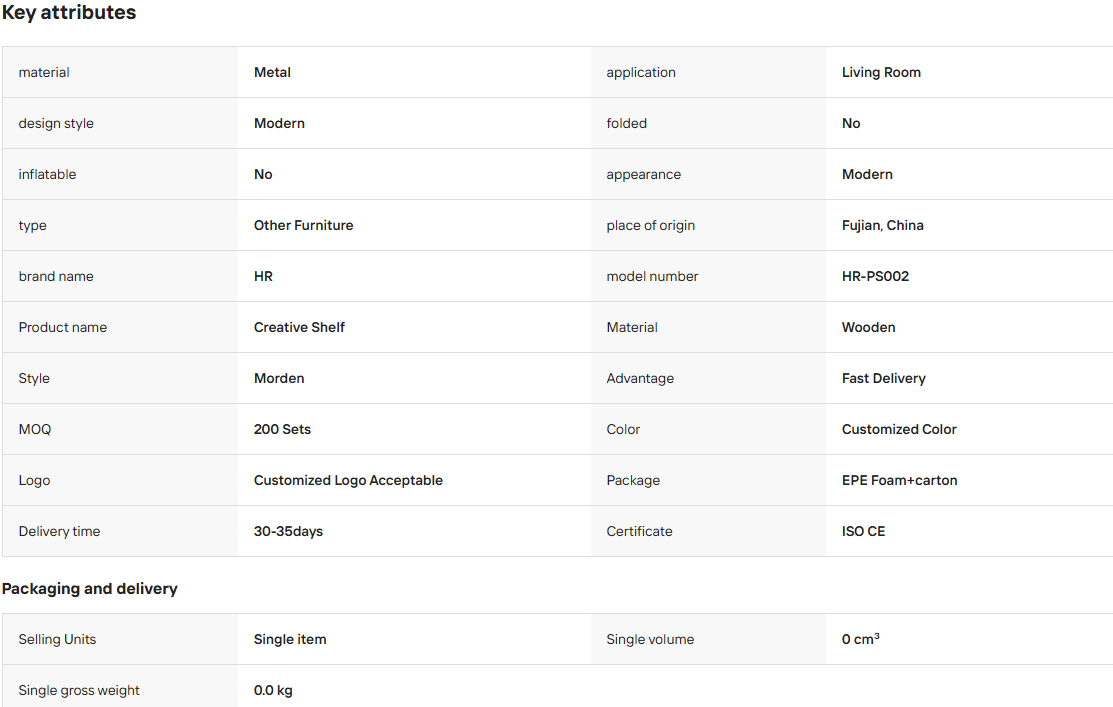Select the Other Furniture type value
The height and width of the screenshot is (707, 1113).
304,225
